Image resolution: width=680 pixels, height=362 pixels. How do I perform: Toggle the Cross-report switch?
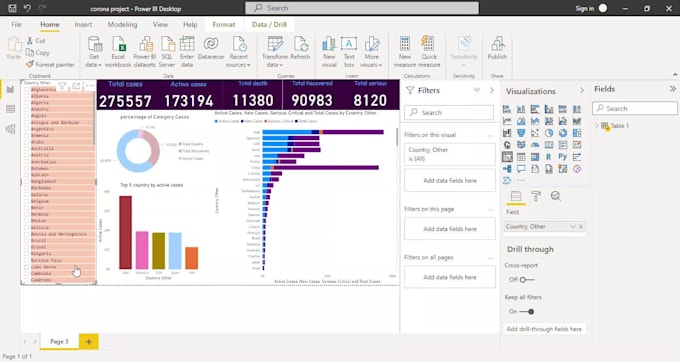[526, 280]
